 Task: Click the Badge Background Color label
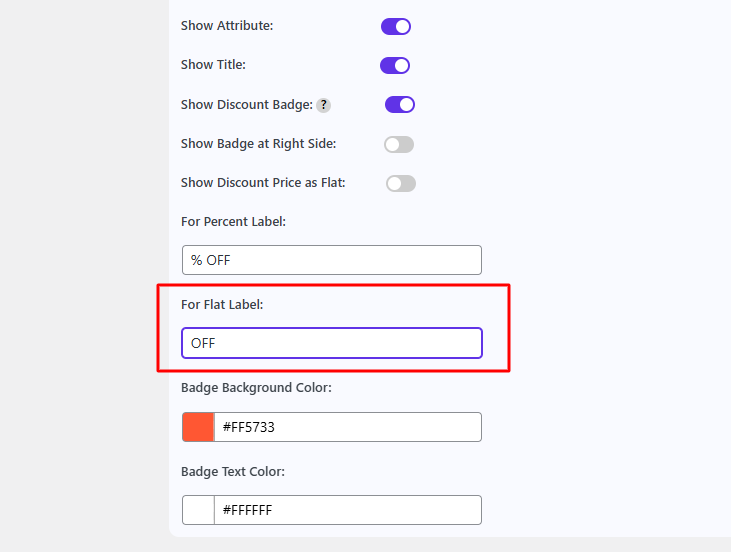point(256,388)
